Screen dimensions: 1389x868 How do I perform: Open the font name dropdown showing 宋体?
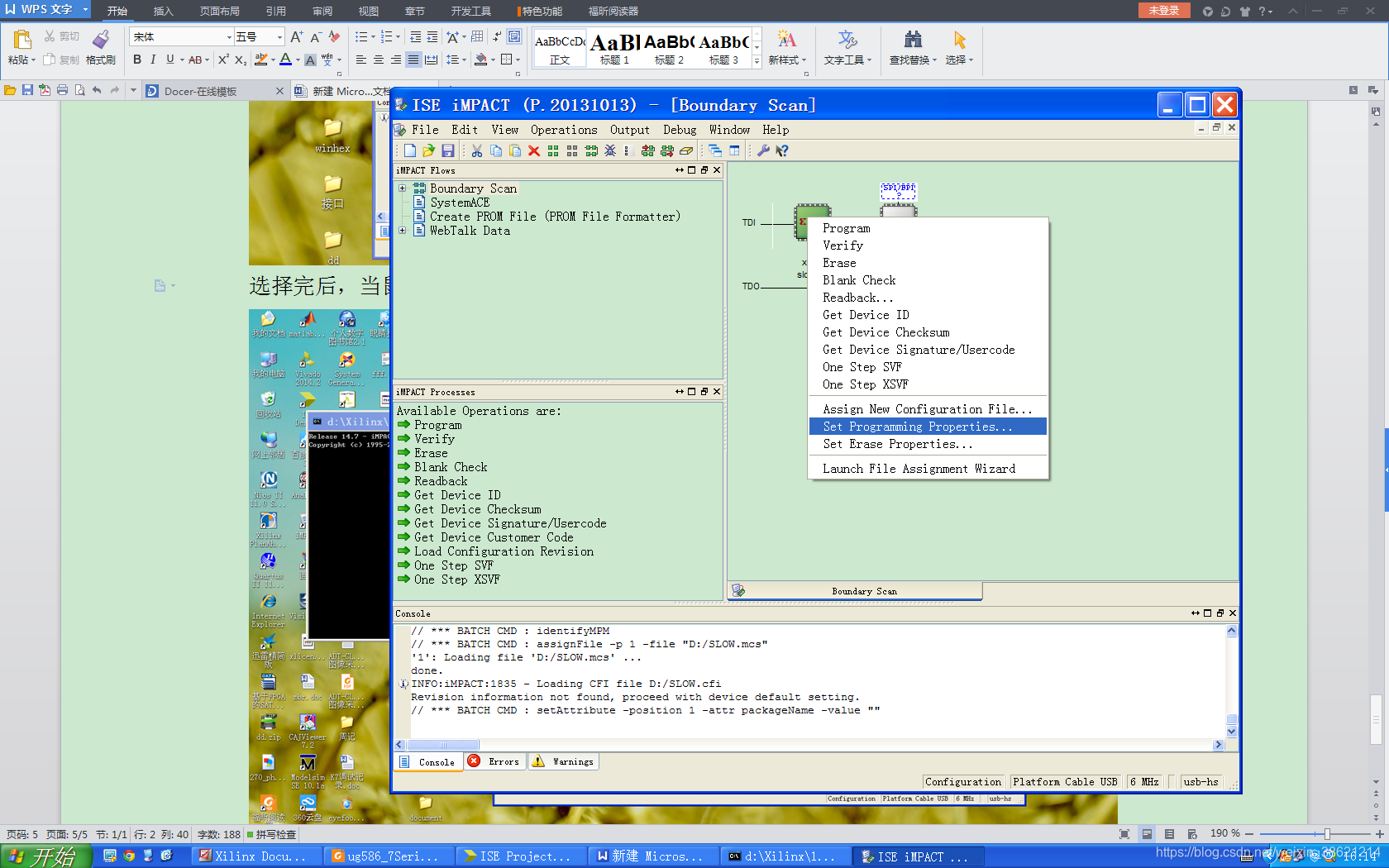[229, 37]
